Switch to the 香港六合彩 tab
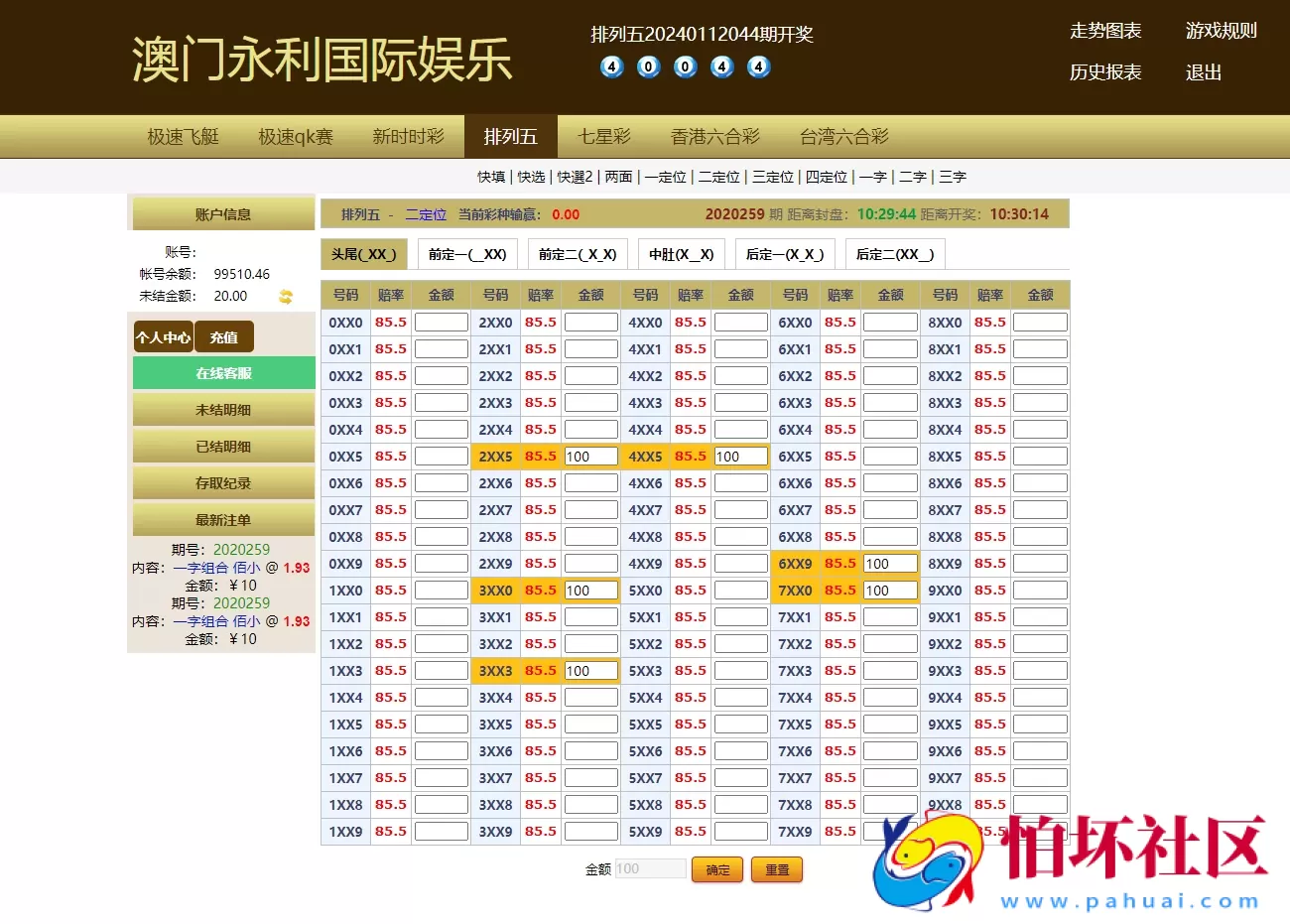 [715, 136]
